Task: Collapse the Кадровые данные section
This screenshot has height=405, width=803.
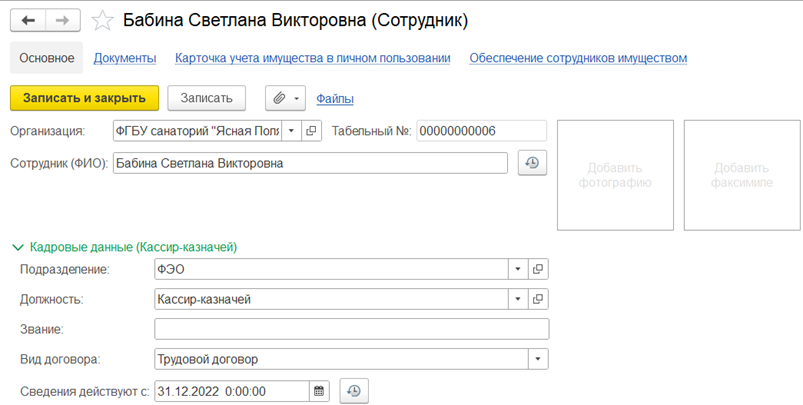Action: point(18,248)
